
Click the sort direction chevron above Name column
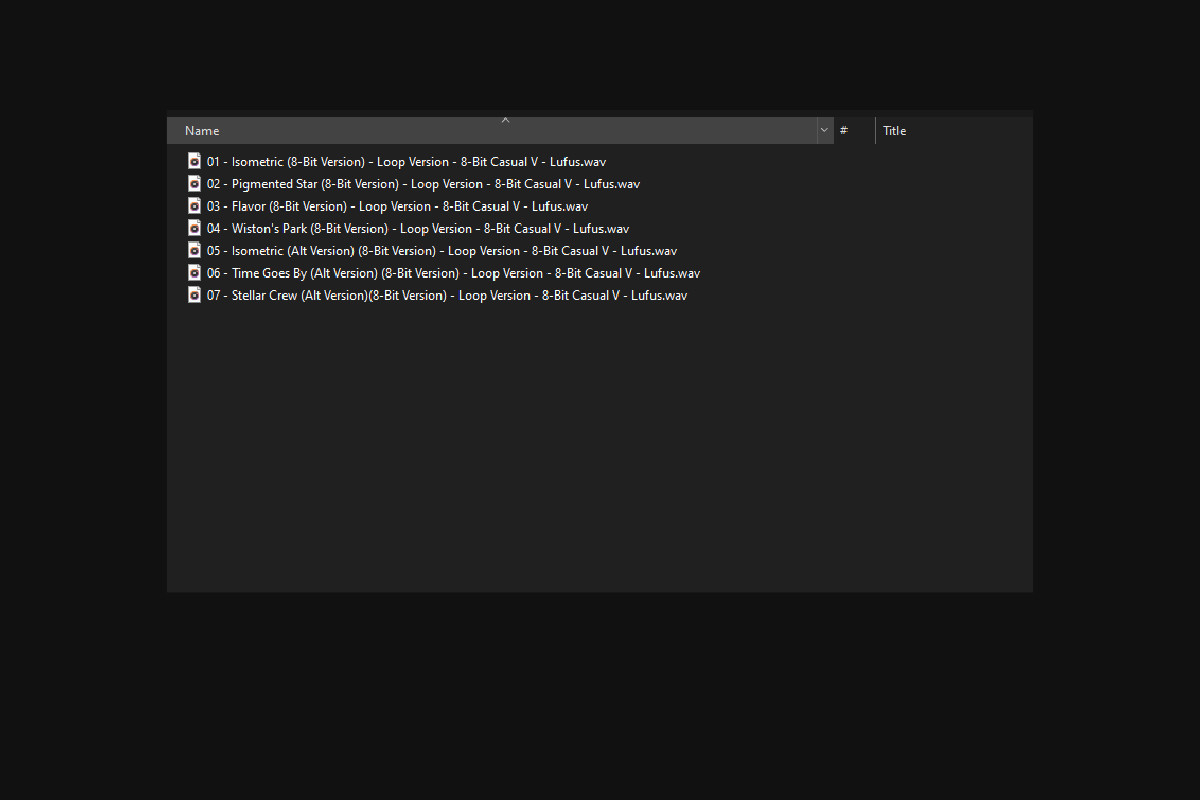pyautogui.click(x=505, y=120)
